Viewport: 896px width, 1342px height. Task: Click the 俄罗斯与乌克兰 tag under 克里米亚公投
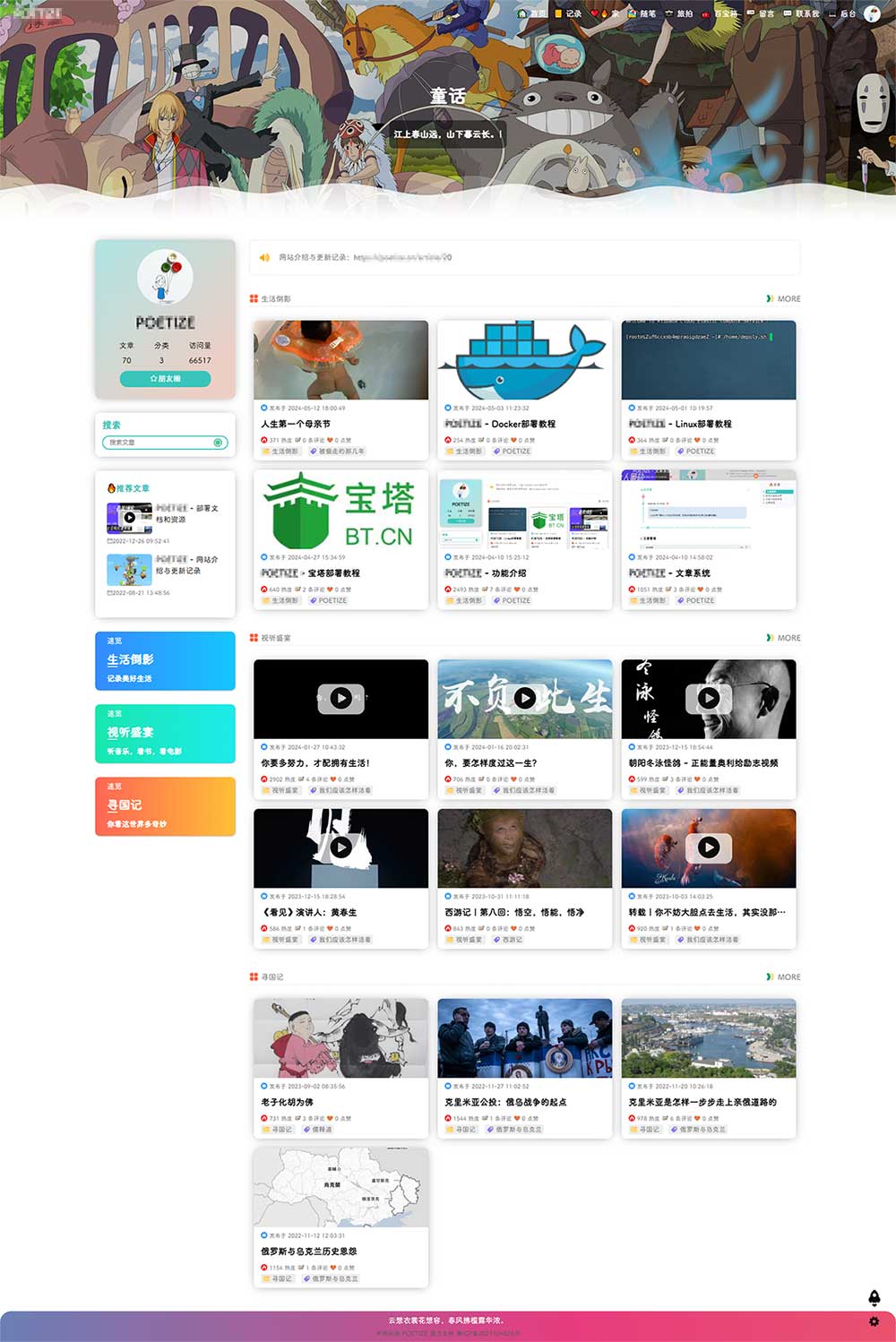(513, 1130)
